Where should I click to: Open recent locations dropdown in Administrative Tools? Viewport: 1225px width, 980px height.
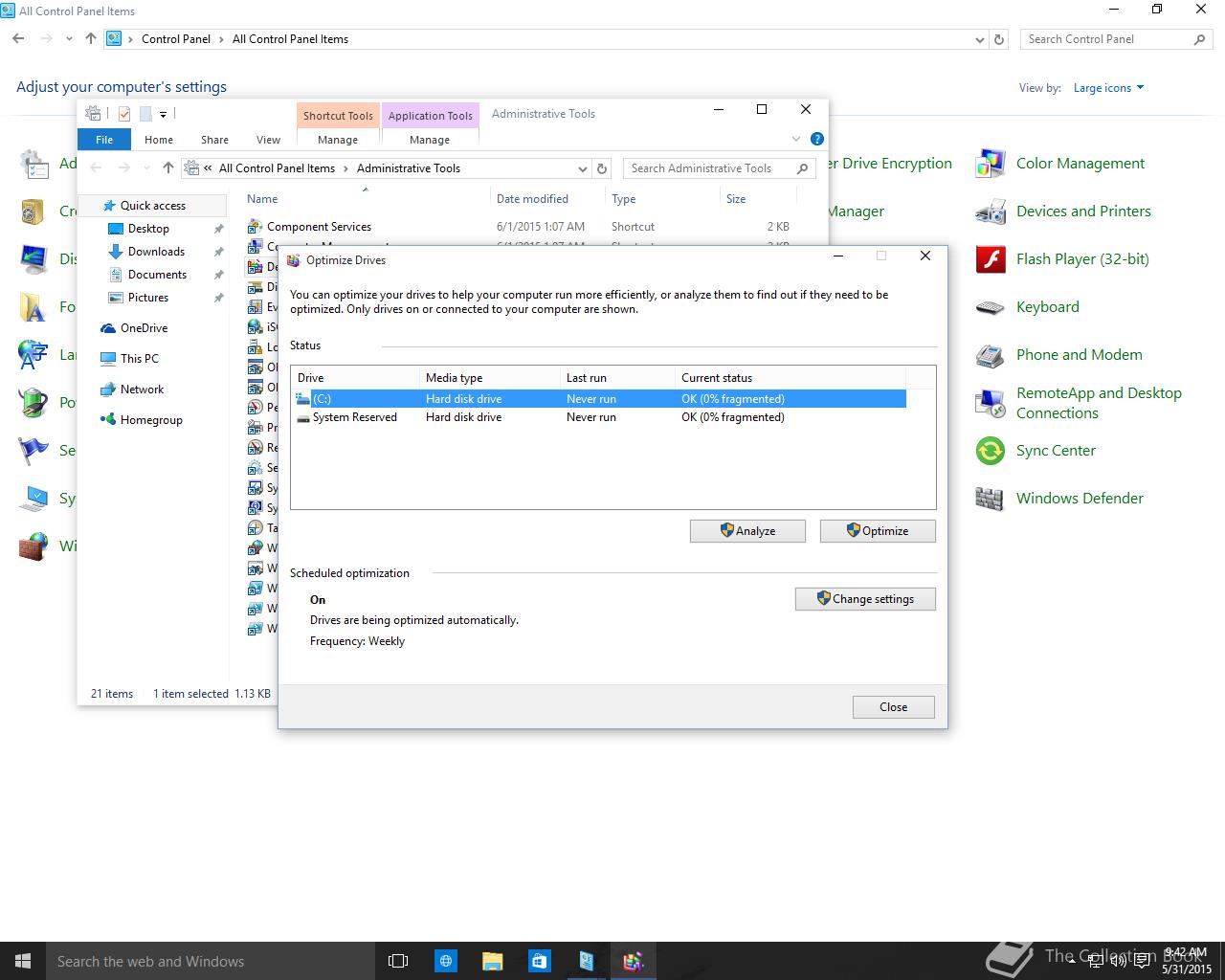pyautogui.click(x=146, y=168)
